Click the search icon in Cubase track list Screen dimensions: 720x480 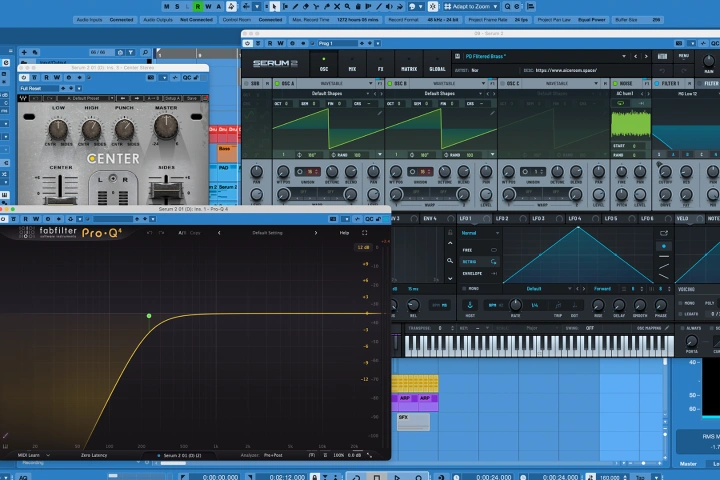pyautogui.click(x=145, y=52)
